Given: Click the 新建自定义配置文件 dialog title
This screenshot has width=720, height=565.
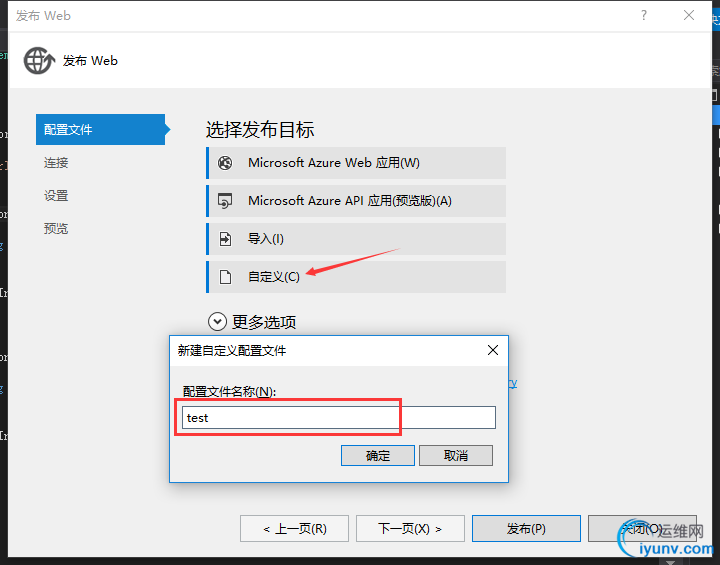Looking at the screenshot, I should (x=232, y=351).
